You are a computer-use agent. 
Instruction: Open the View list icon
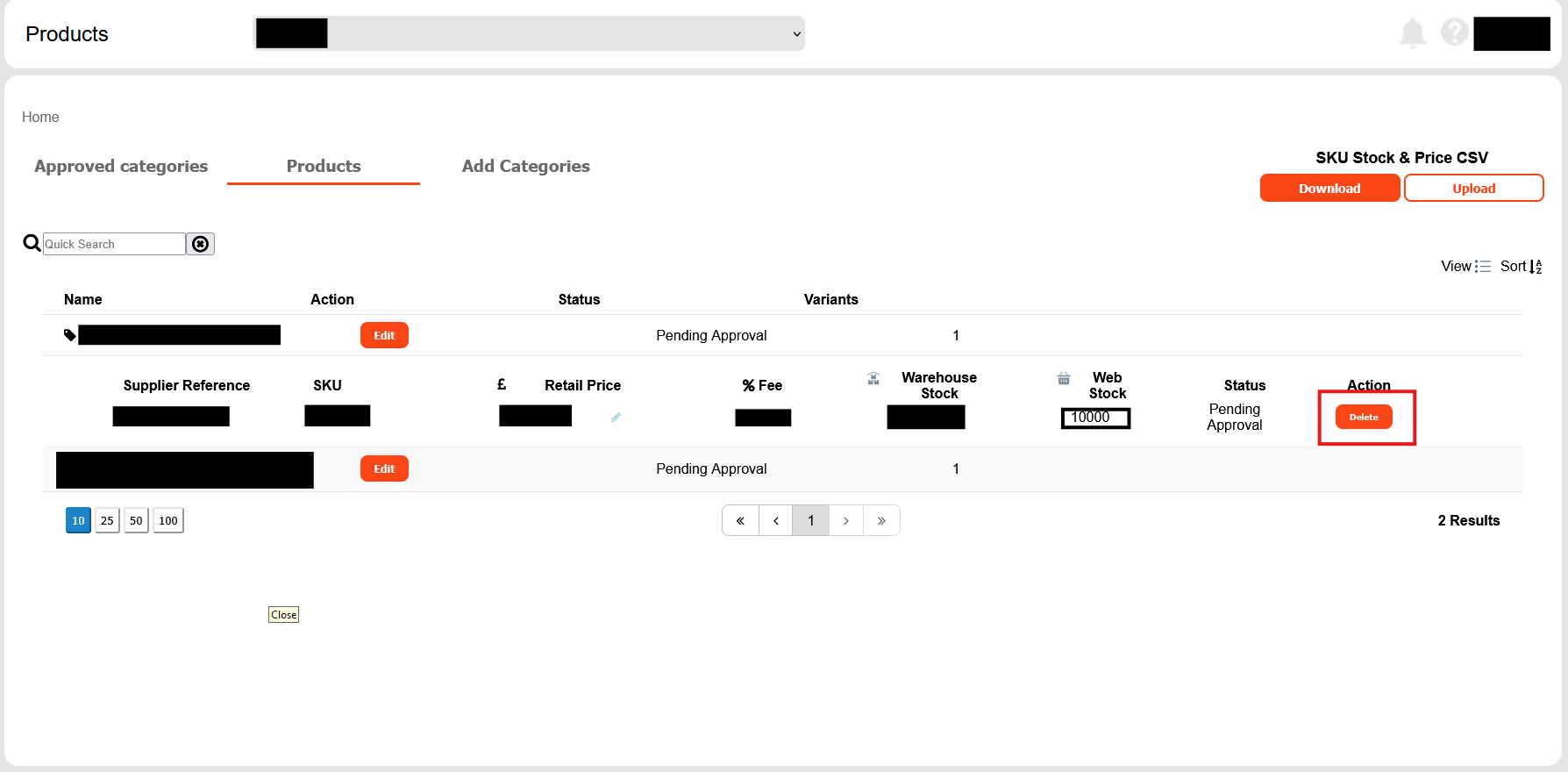point(1482,266)
